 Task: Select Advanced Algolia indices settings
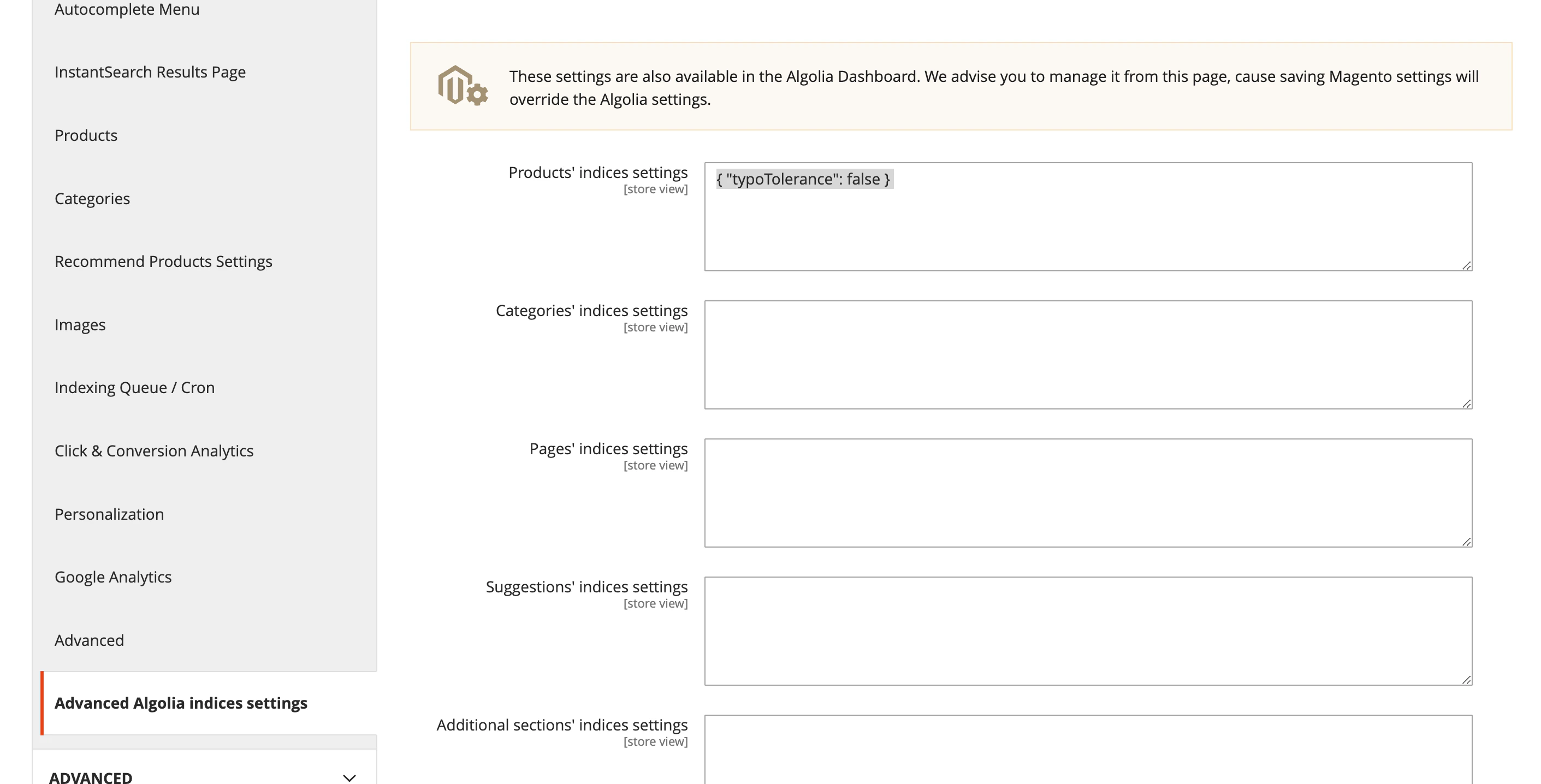point(181,703)
